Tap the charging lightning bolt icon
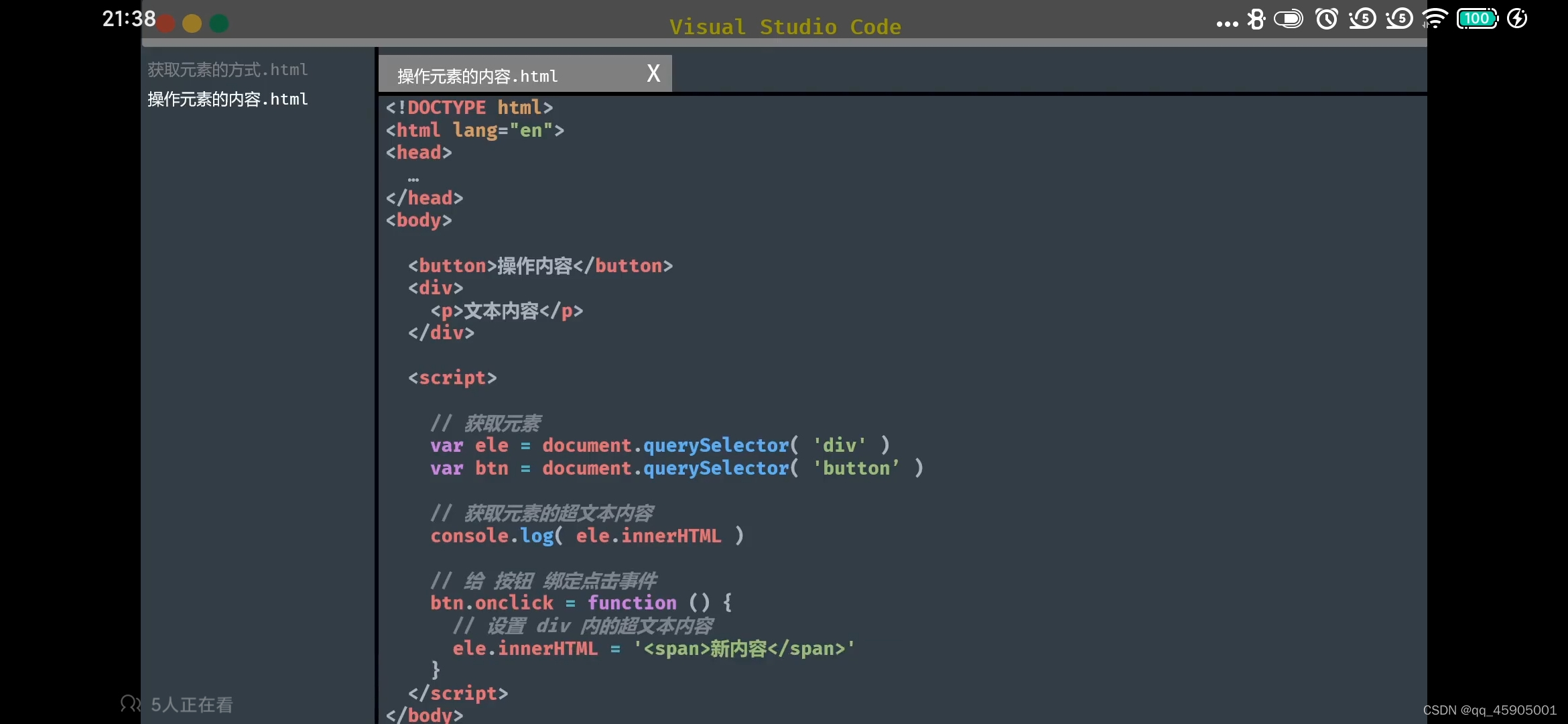This screenshot has height=724, width=1568. 1517,19
